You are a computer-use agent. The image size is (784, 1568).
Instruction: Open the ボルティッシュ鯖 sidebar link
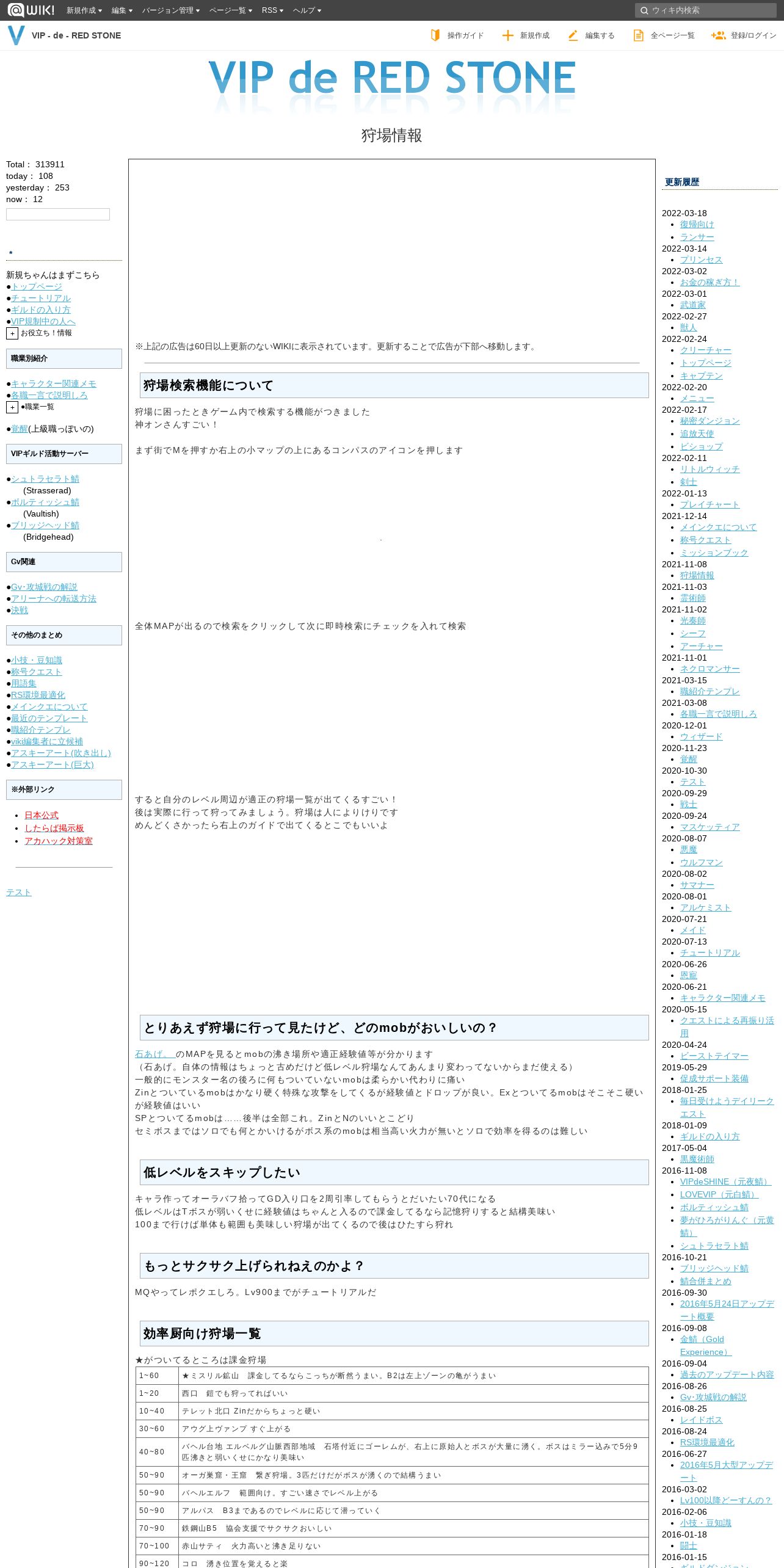coord(45,502)
